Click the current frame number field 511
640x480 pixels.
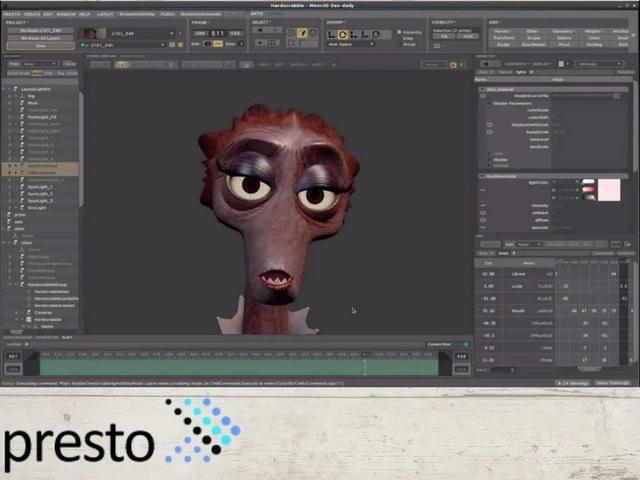click(x=216, y=33)
